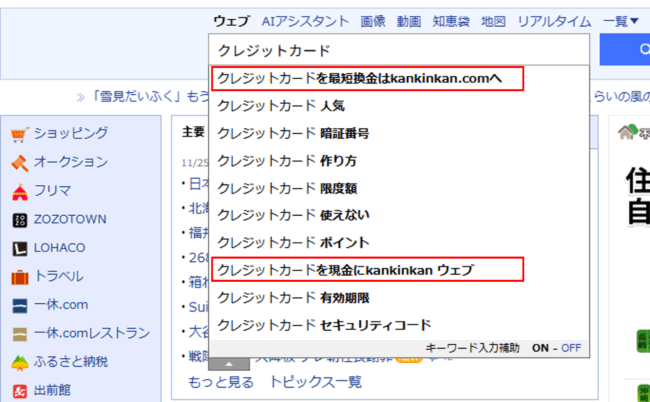Select suggestion クレジットカード 限度額

[399, 188]
